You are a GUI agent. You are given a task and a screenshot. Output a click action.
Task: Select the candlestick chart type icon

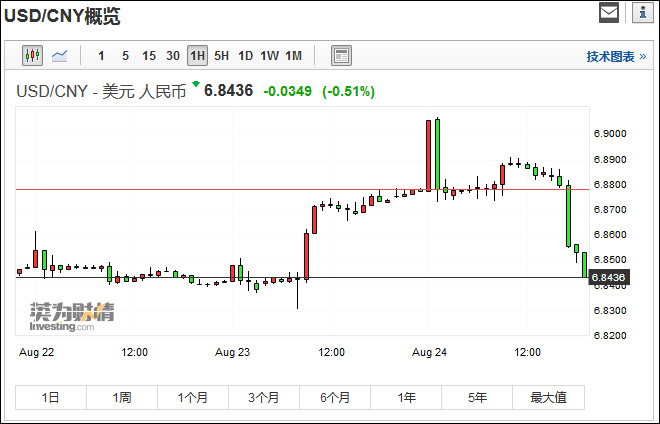click(33, 56)
